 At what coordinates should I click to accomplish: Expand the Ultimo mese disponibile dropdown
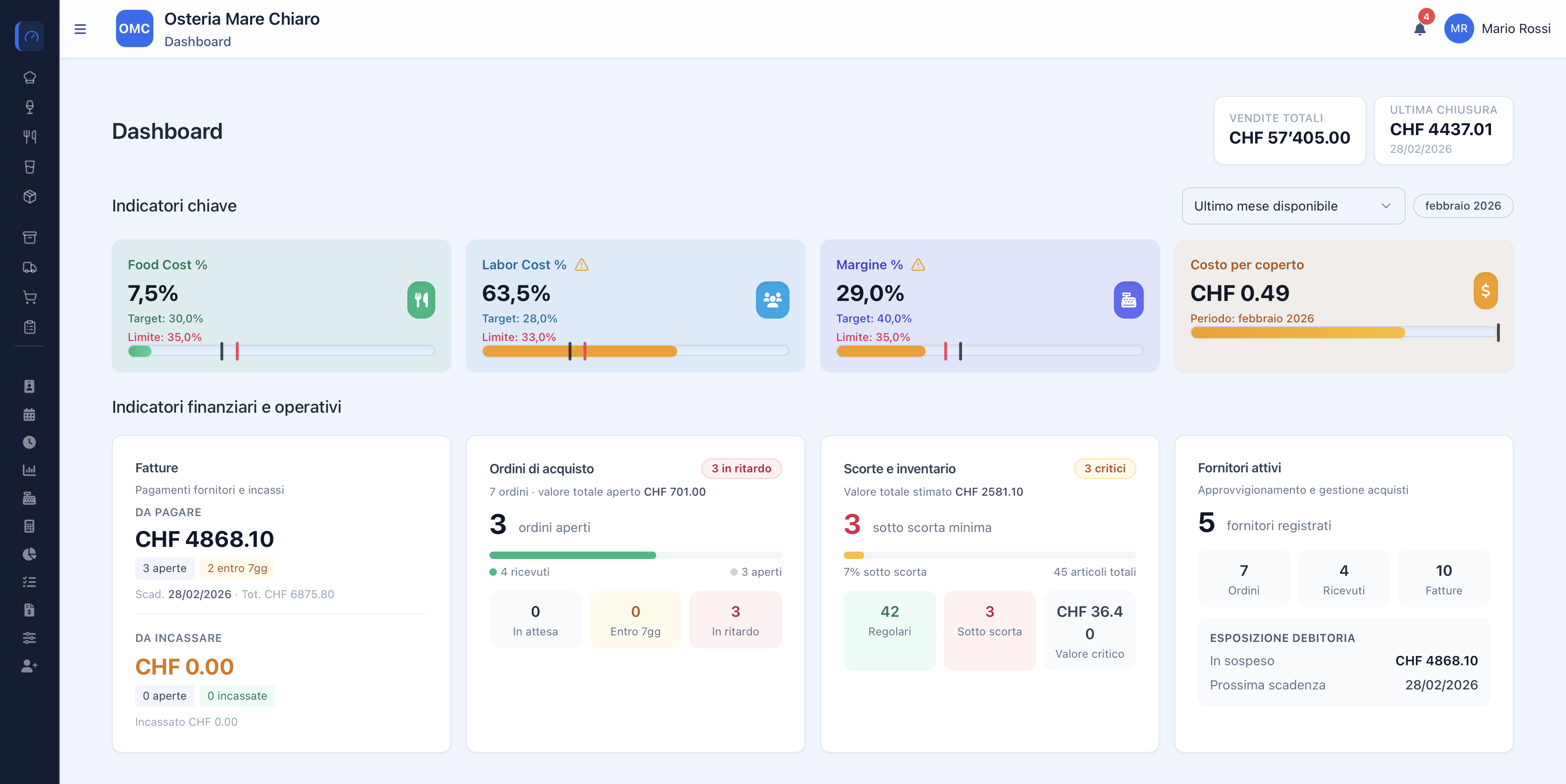point(1293,206)
